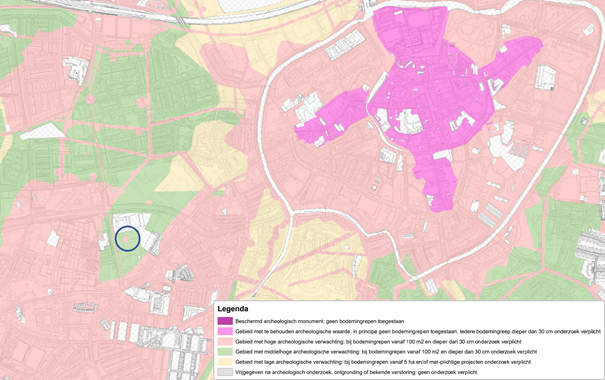Click the dark purple 'Beschermd archeologisch monument' swatch
The image size is (605, 380).
pyautogui.click(x=225, y=321)
